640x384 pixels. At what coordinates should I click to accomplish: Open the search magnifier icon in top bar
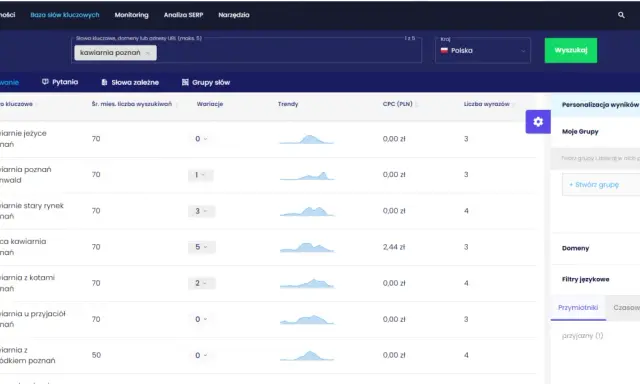621,15
